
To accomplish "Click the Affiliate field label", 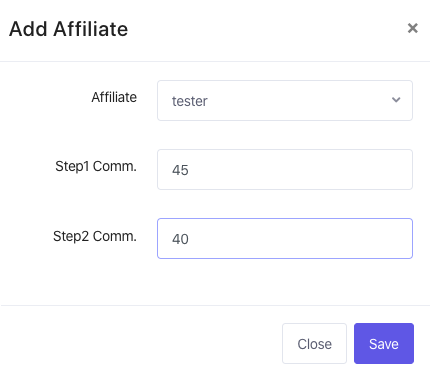I will pos(114,97).
